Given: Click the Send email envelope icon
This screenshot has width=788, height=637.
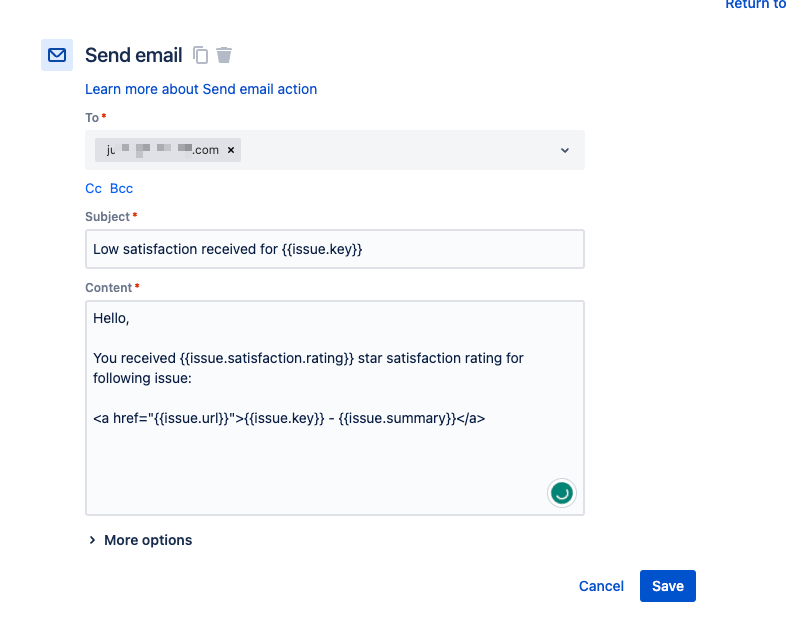Looking at the screenshot, I should tap(57, 55).
